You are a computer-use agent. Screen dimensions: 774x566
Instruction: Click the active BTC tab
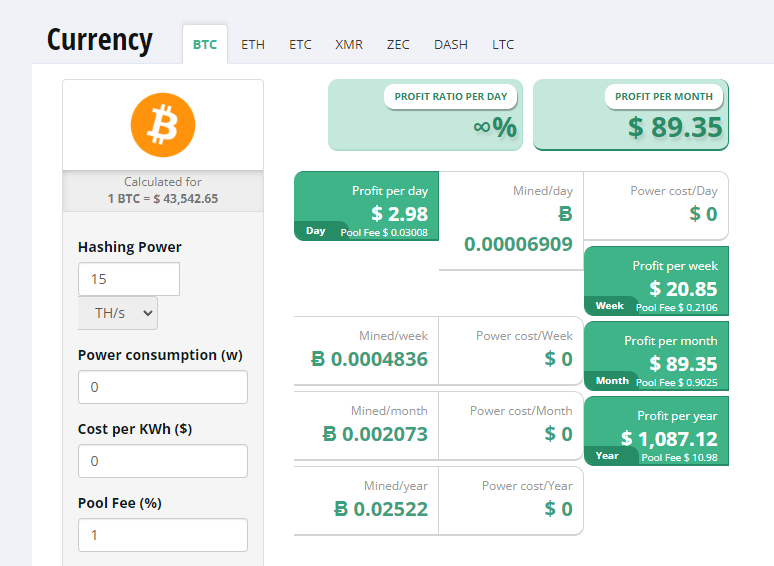pyautogui.click(x=205, y=45)
